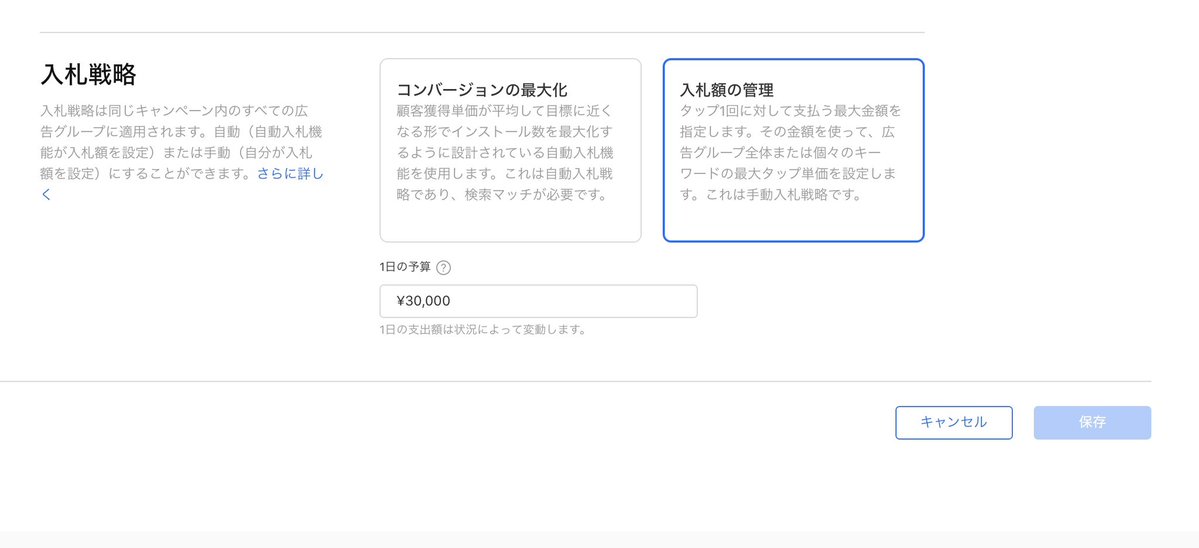This screenshot has width=1199, height=548.
Task: Click the daily budget field showing ¥30,000
Action: 538,301
